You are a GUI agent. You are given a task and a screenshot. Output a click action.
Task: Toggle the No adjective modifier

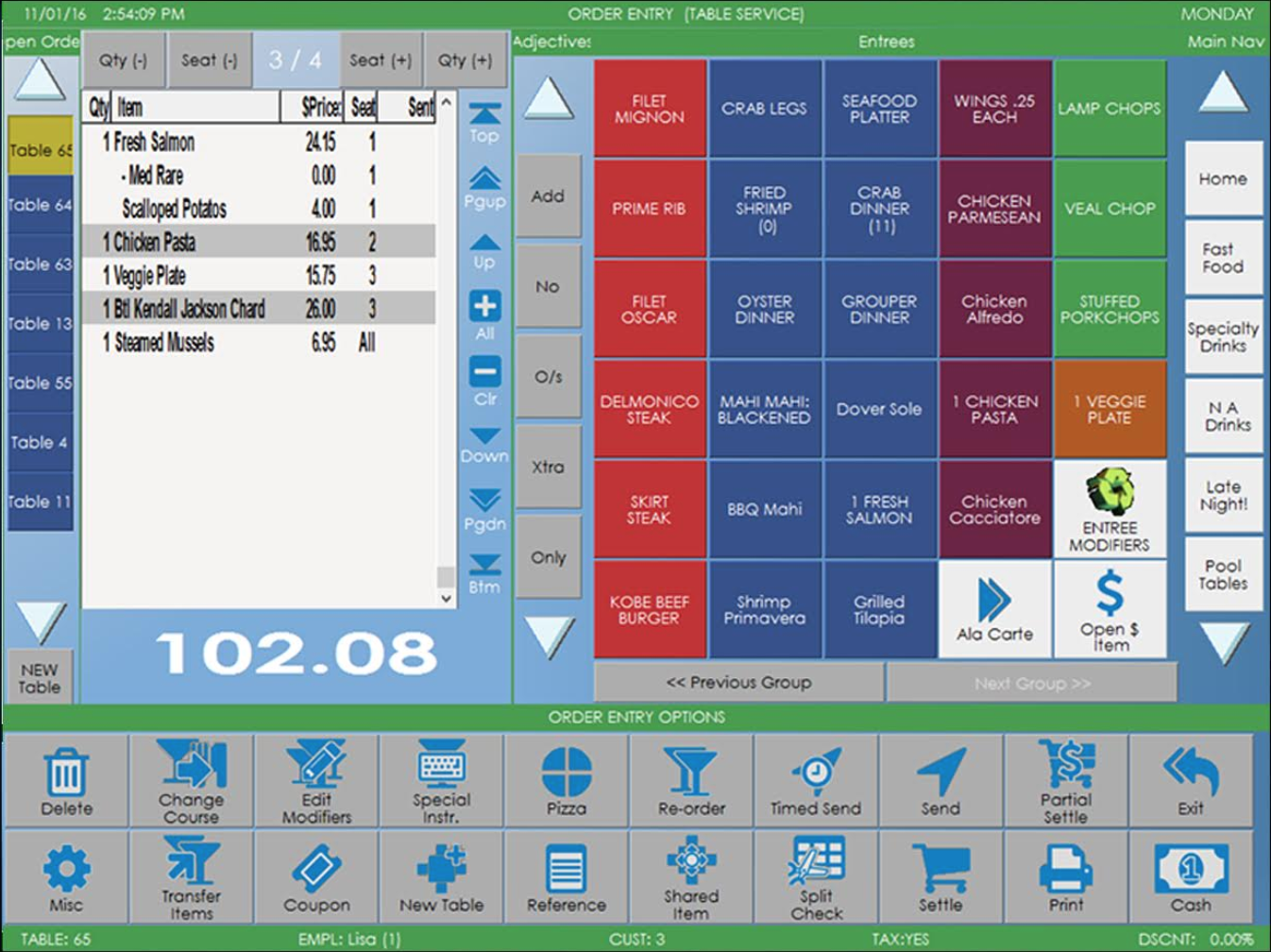(x=548, y=286)
